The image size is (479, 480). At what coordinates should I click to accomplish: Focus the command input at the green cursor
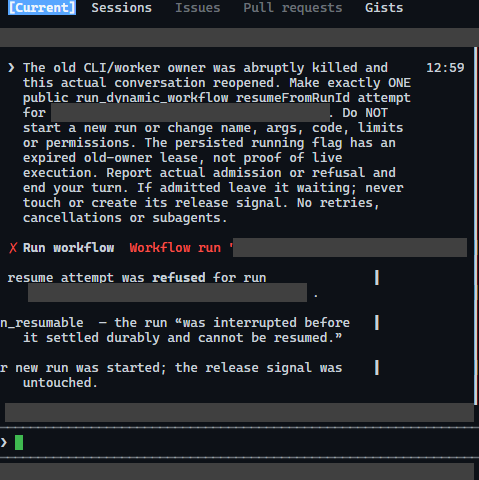pos(19,442)
